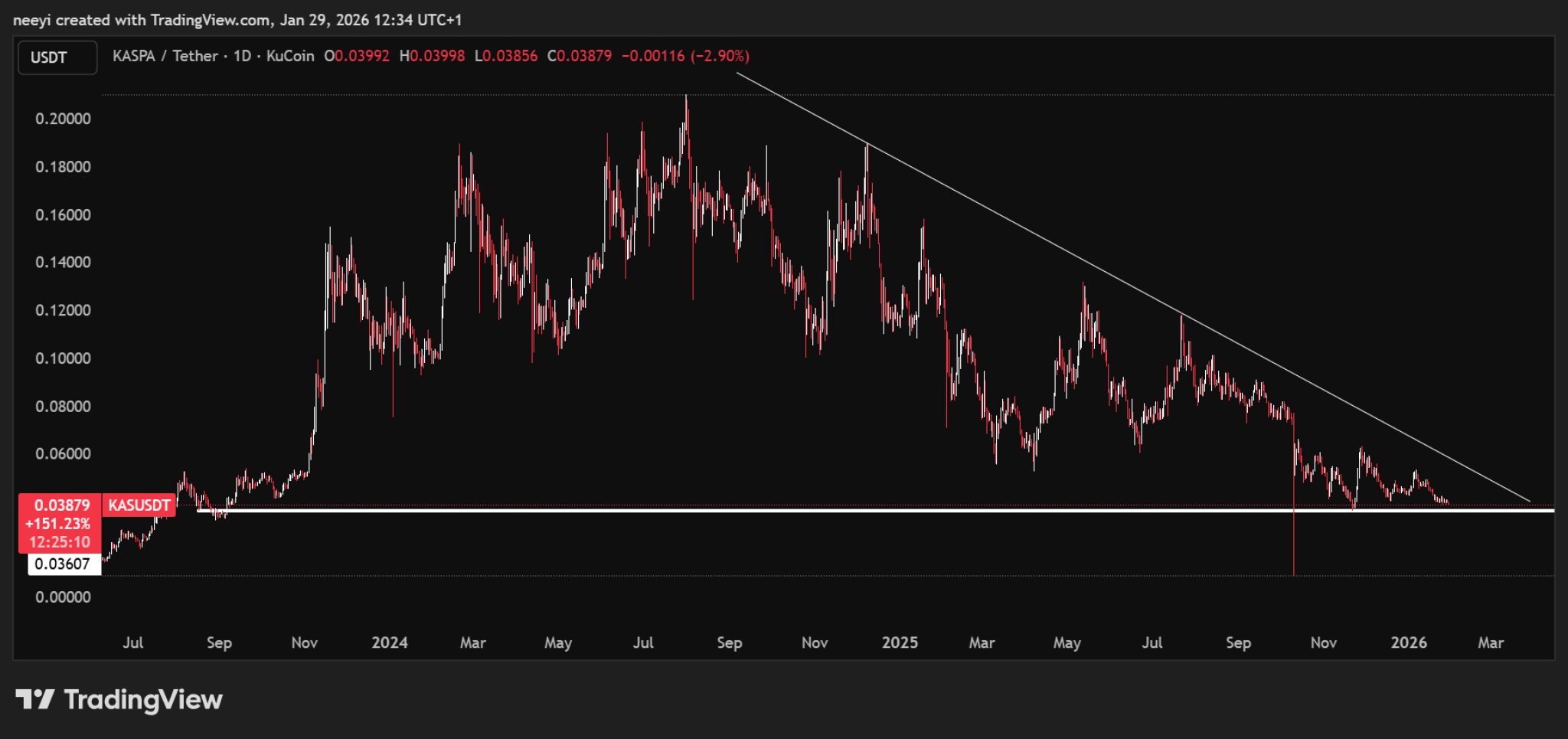Select the white 0.03607 price label

coord(63,564)
